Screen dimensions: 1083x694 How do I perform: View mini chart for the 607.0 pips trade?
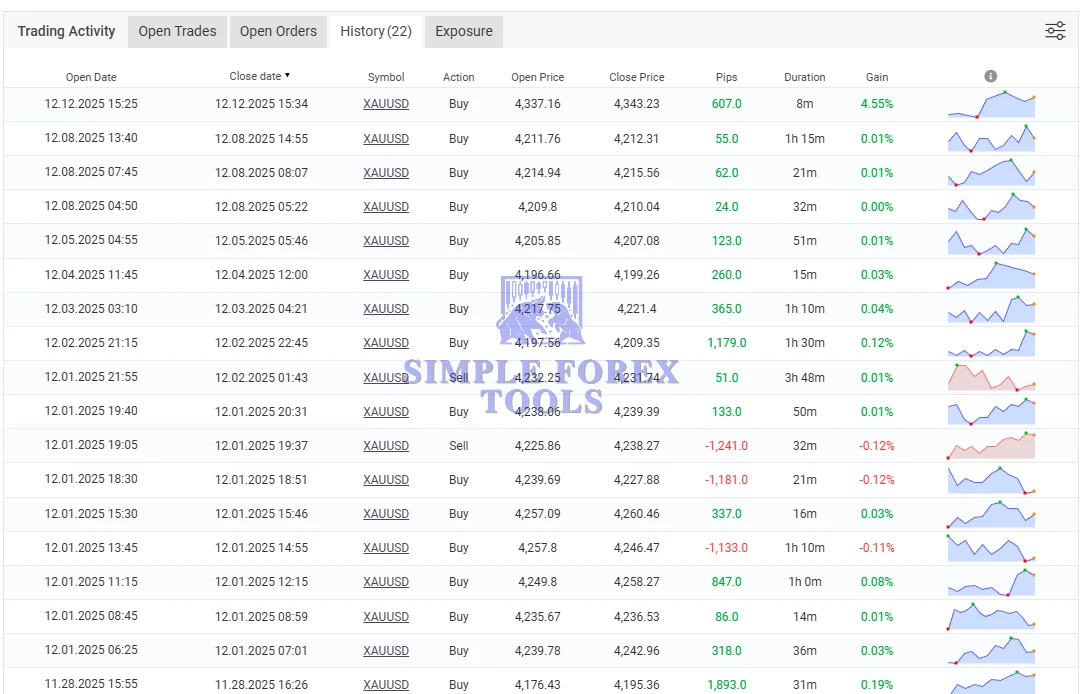[x=991, y=104]
